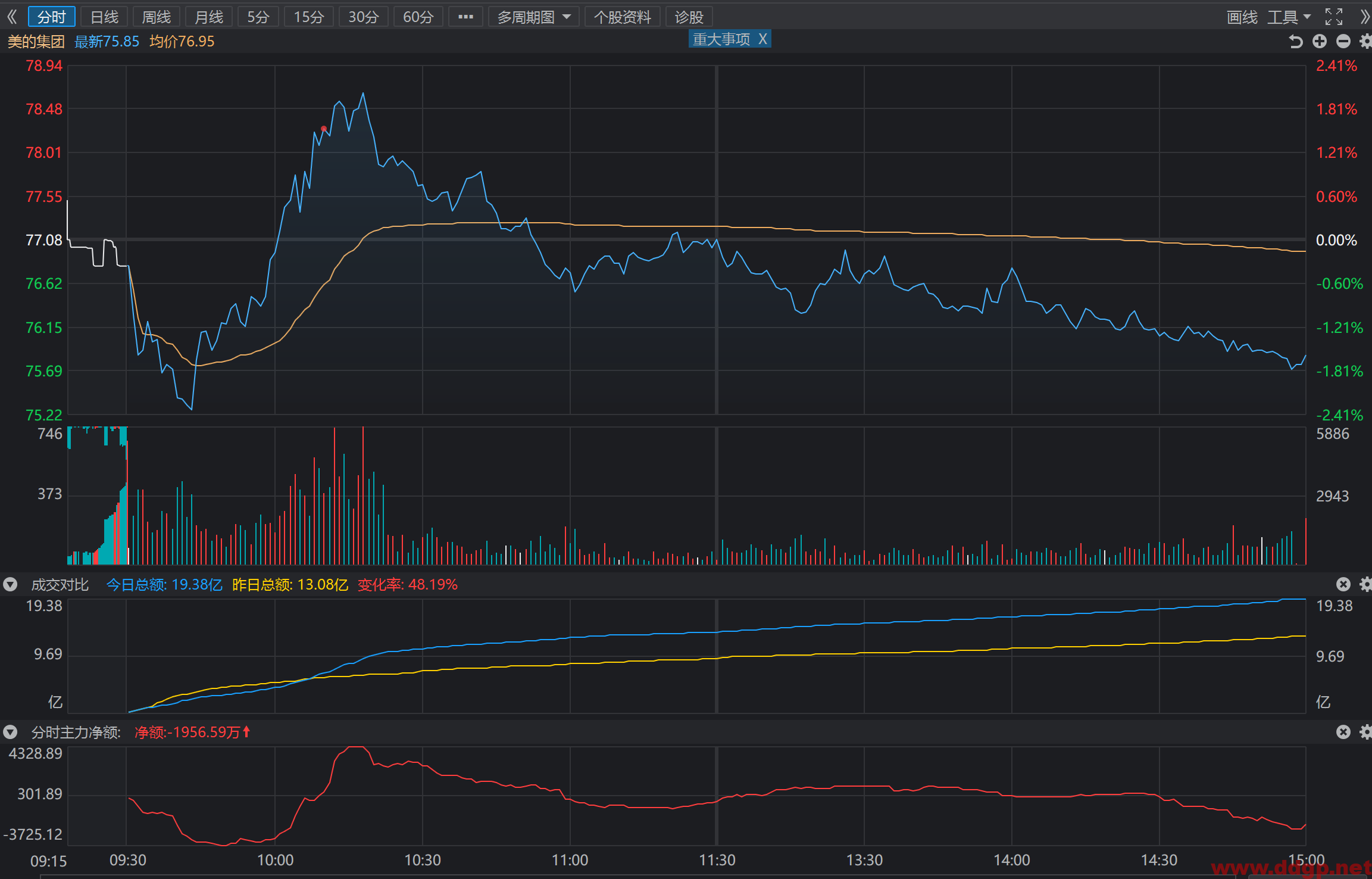Click 变化率: 48.19% value
Viewport: 1372px width, 879px height.
408,585
